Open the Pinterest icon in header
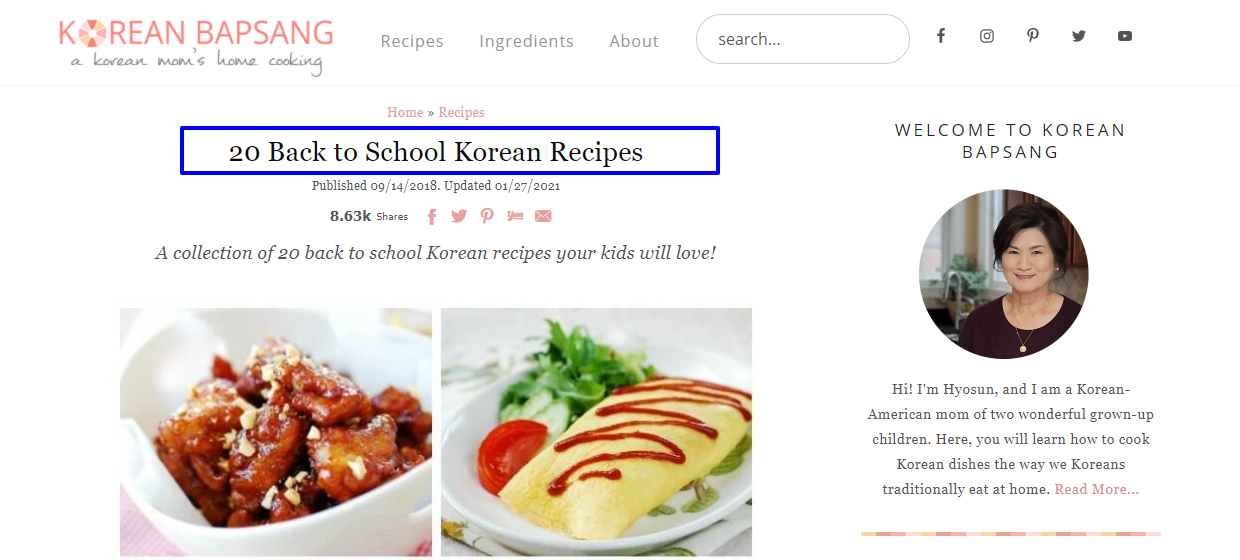This screenshot has width=1240, height=560. (x=1033, y=36)
